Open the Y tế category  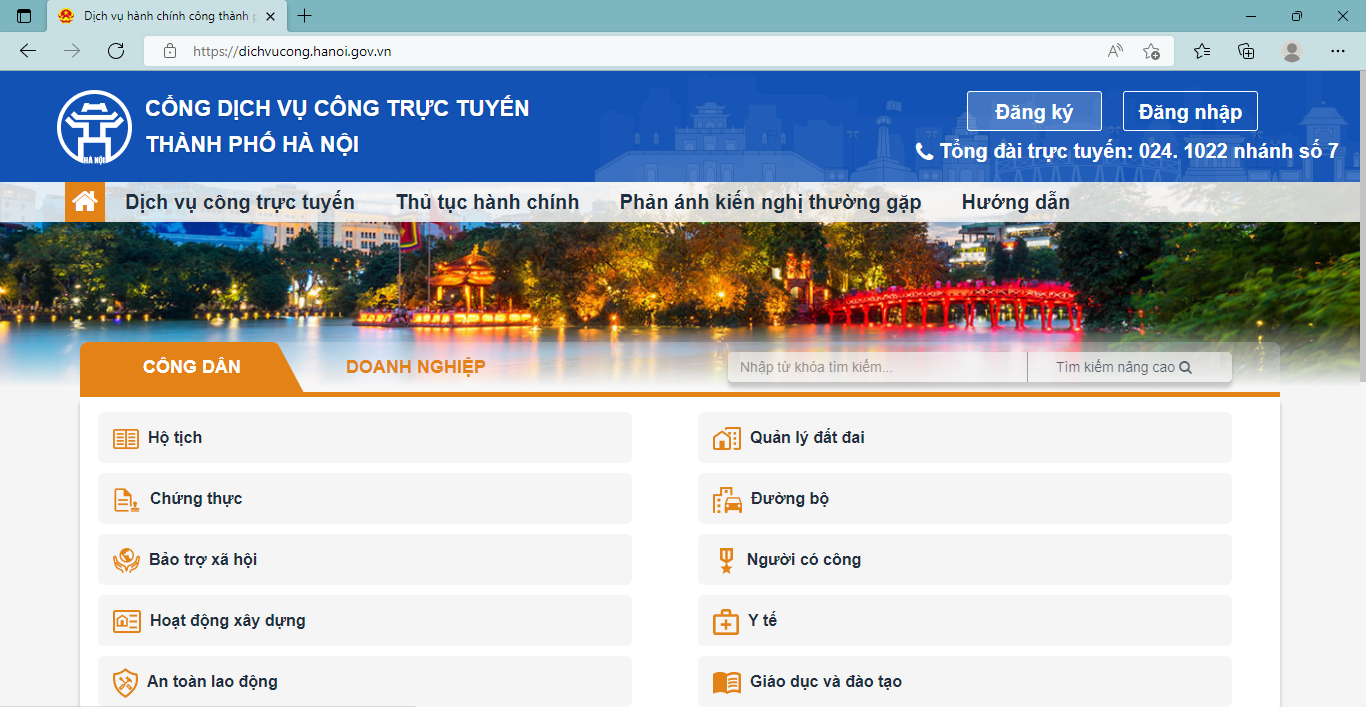pyautogui.click(x=965, y=621)
